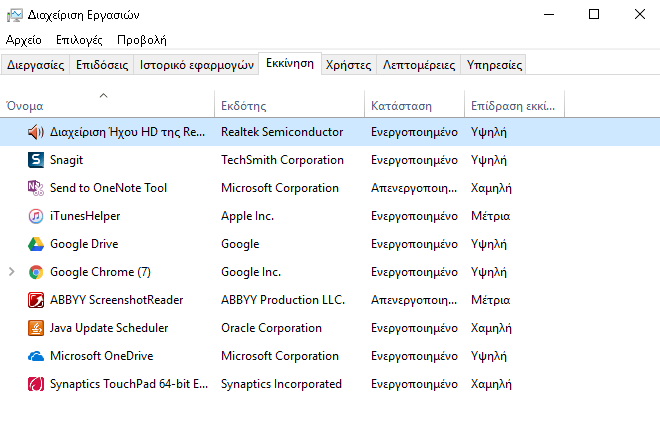Click the Snagit app icon
The image size is (660, 433).
(36, 160)
